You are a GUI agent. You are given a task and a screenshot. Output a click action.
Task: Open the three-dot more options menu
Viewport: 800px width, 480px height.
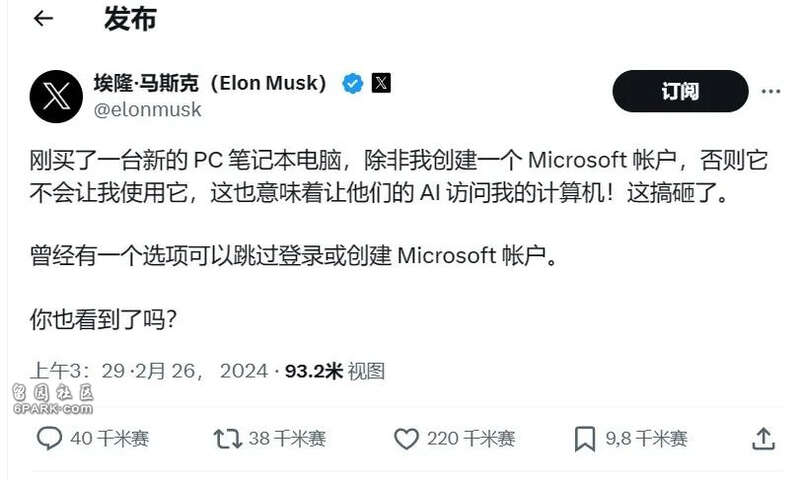coord(770,91)
